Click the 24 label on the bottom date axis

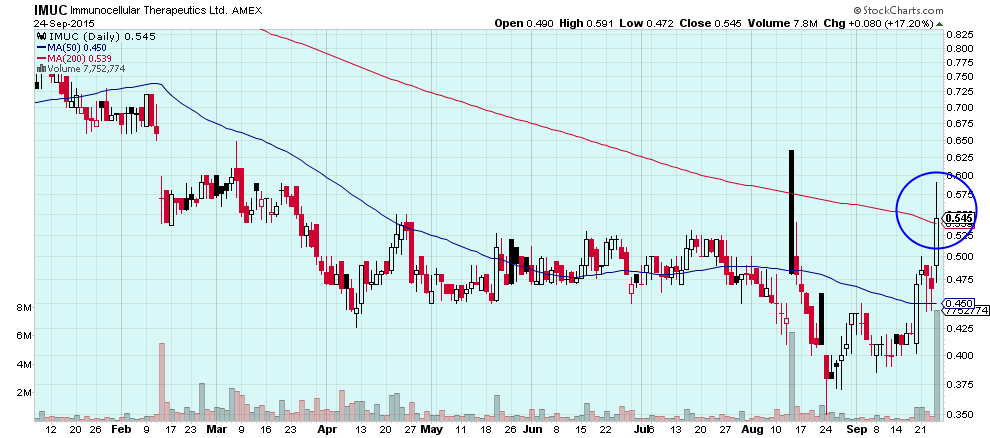[825, 429]
